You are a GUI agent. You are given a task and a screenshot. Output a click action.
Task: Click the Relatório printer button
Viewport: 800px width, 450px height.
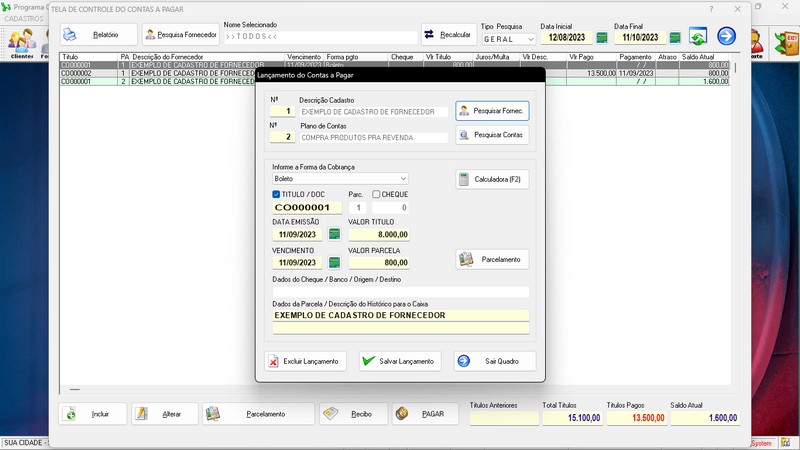click(x=97, y=35)
